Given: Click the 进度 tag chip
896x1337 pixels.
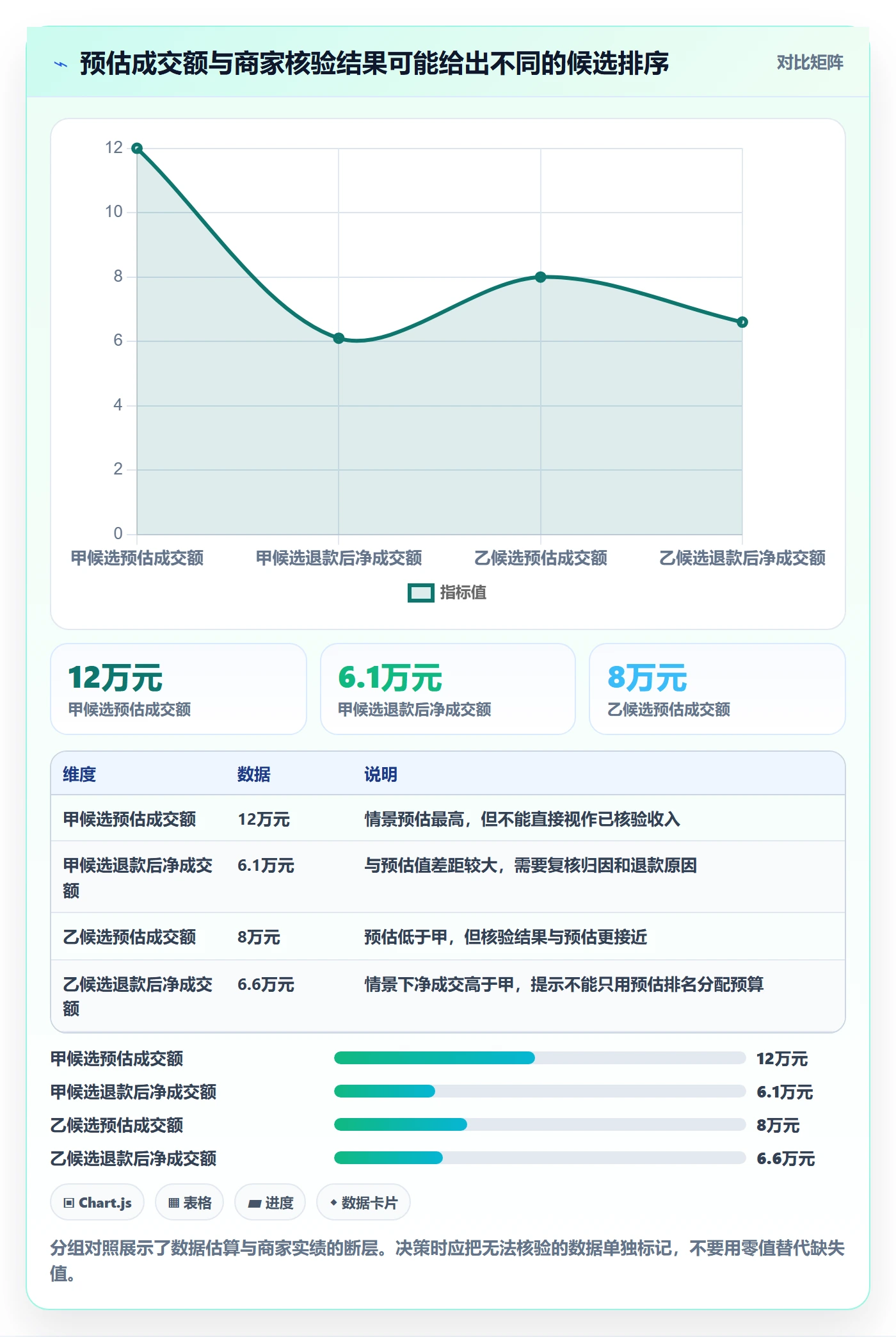Looking at the screenshot, I should (270, 1203).
